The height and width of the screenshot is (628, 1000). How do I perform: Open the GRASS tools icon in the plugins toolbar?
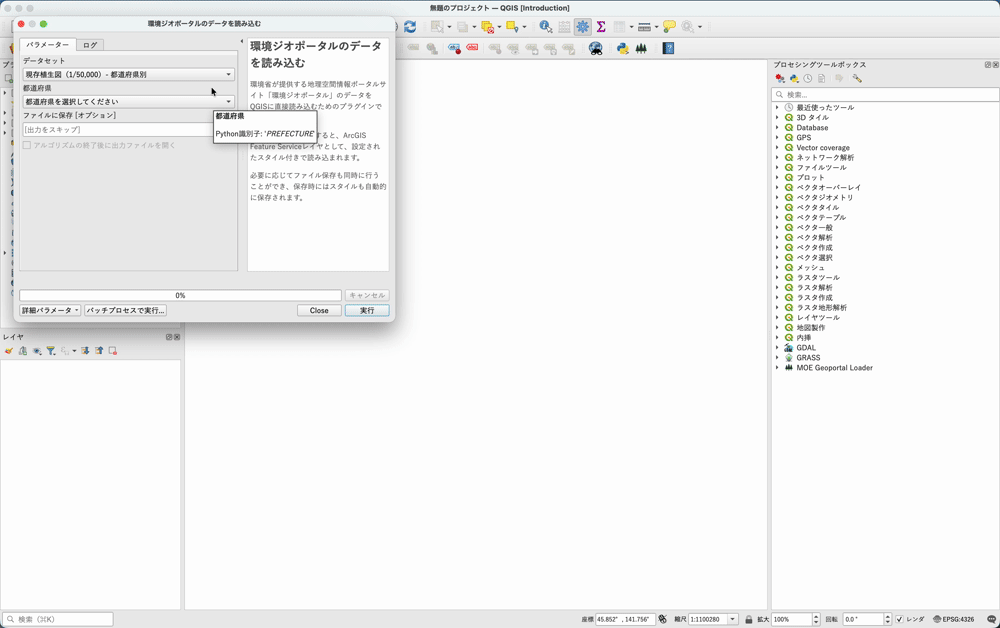[x=640, y=47]
